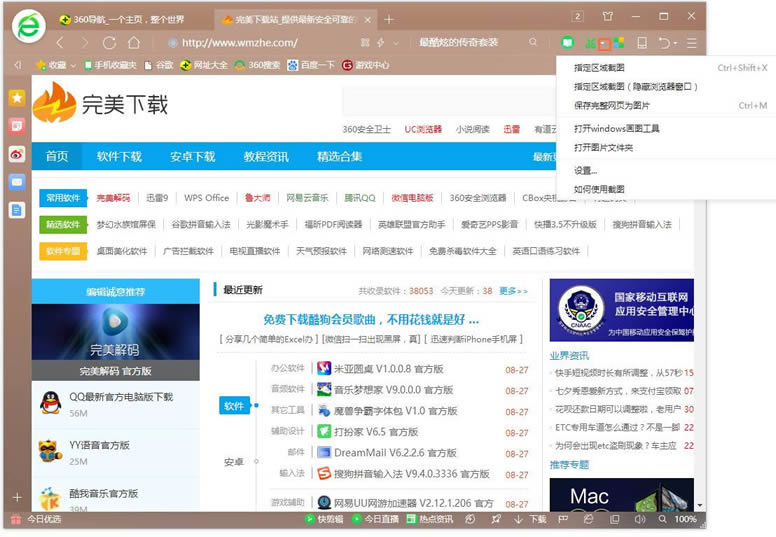This screenshot has height=537, width=776.
Task: Open the skin (shirt) icon in title bar
Action: (x=608, y=16)
